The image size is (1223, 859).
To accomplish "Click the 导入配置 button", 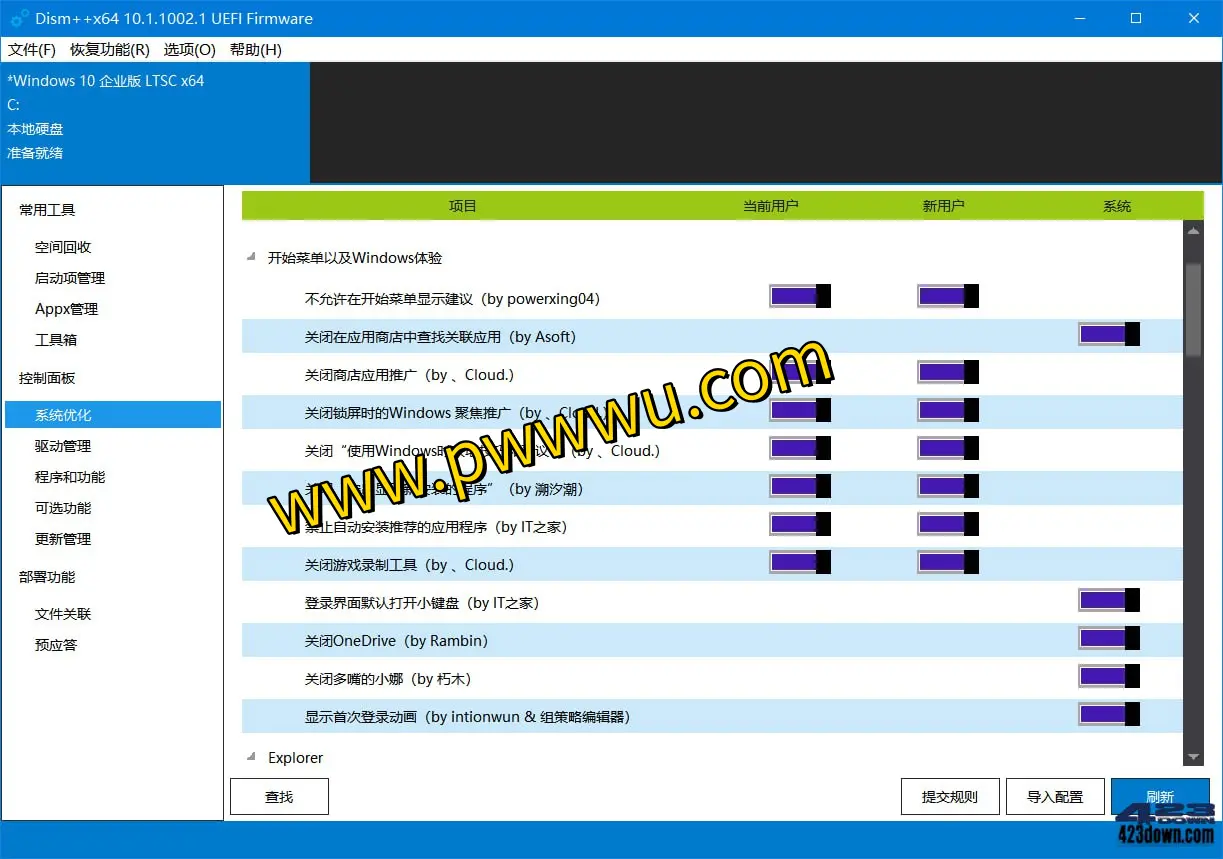I will coord(1055,797).
